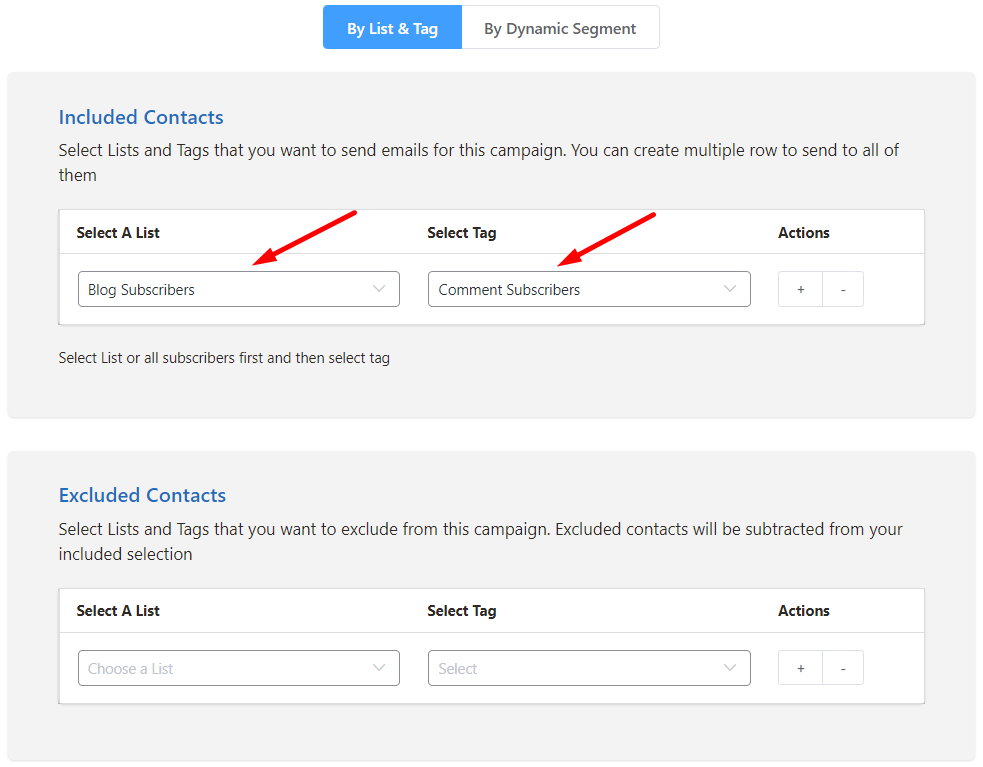This screenshot has width=983, height=767.
Task: Click the chevron arrow in Comment Subscribers field
Action: 730,288
